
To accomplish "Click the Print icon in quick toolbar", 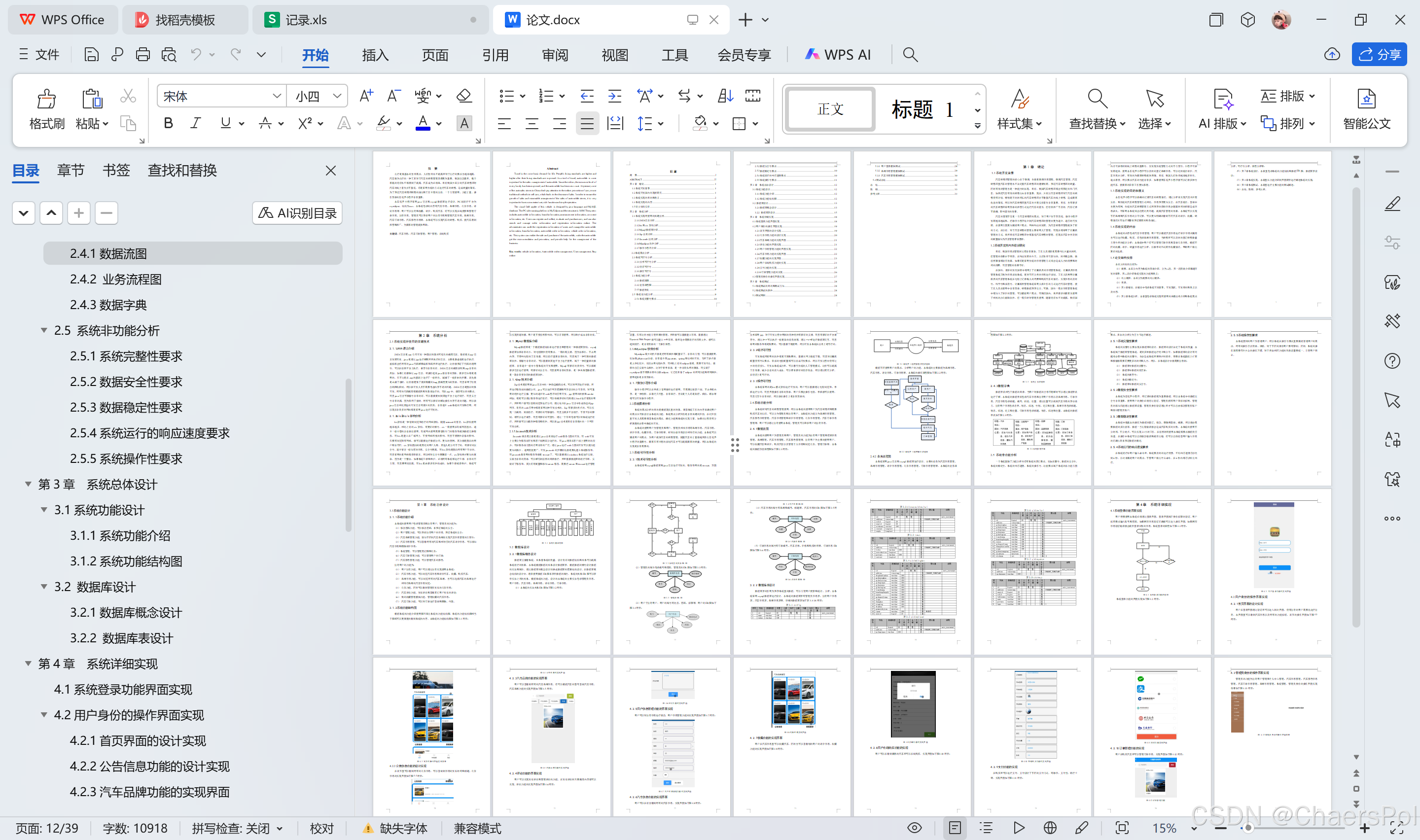I will pos(142,54).
